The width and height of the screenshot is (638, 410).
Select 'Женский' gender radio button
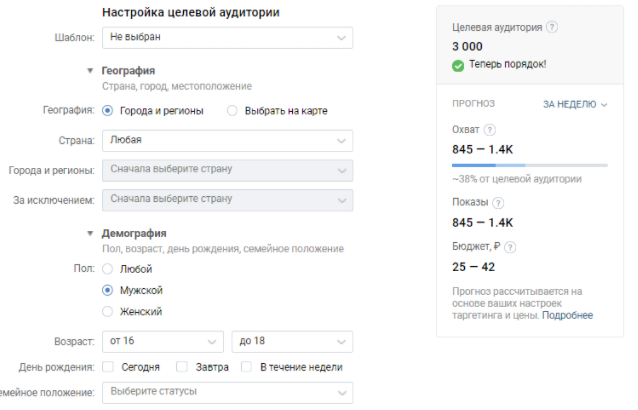(109, 312)
